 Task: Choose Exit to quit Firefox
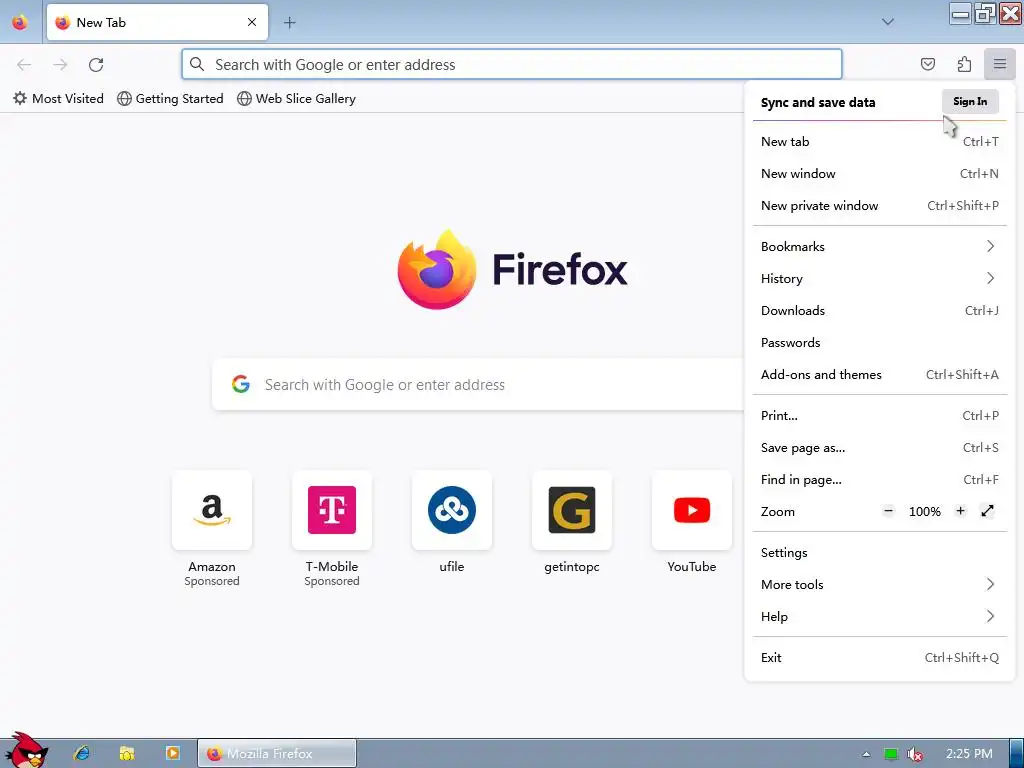pos(879,658)
